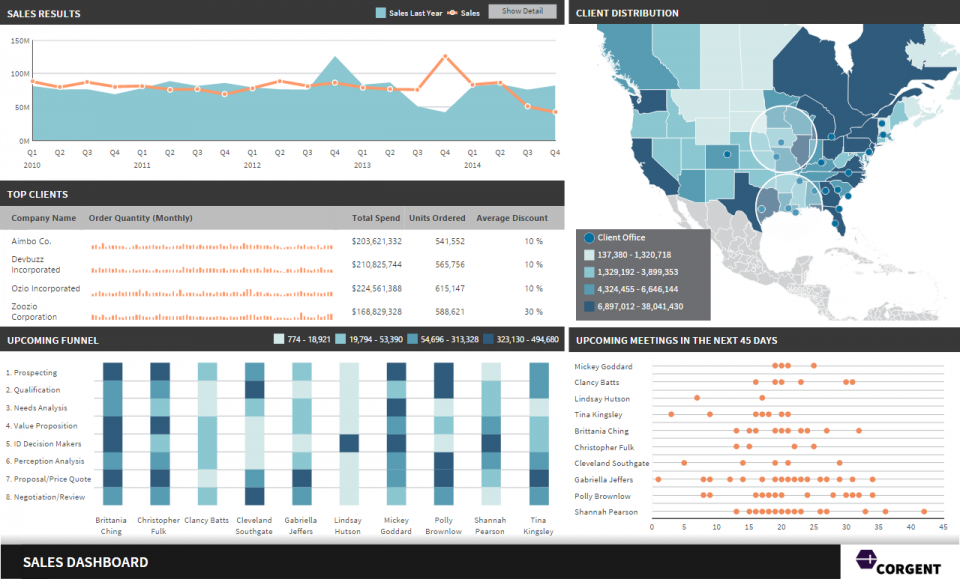Click the Q4 2013 sales peak data point
The image size is (960, 579).
click(x=444, y=57)
